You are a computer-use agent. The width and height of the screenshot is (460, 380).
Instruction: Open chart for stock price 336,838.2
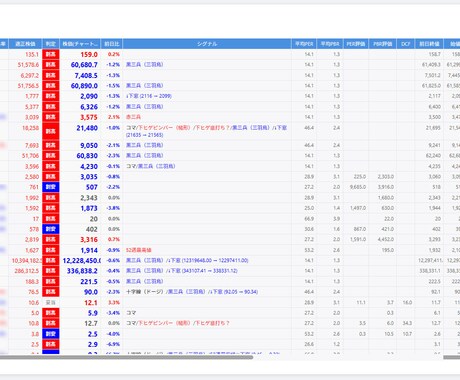coord(82,271)
